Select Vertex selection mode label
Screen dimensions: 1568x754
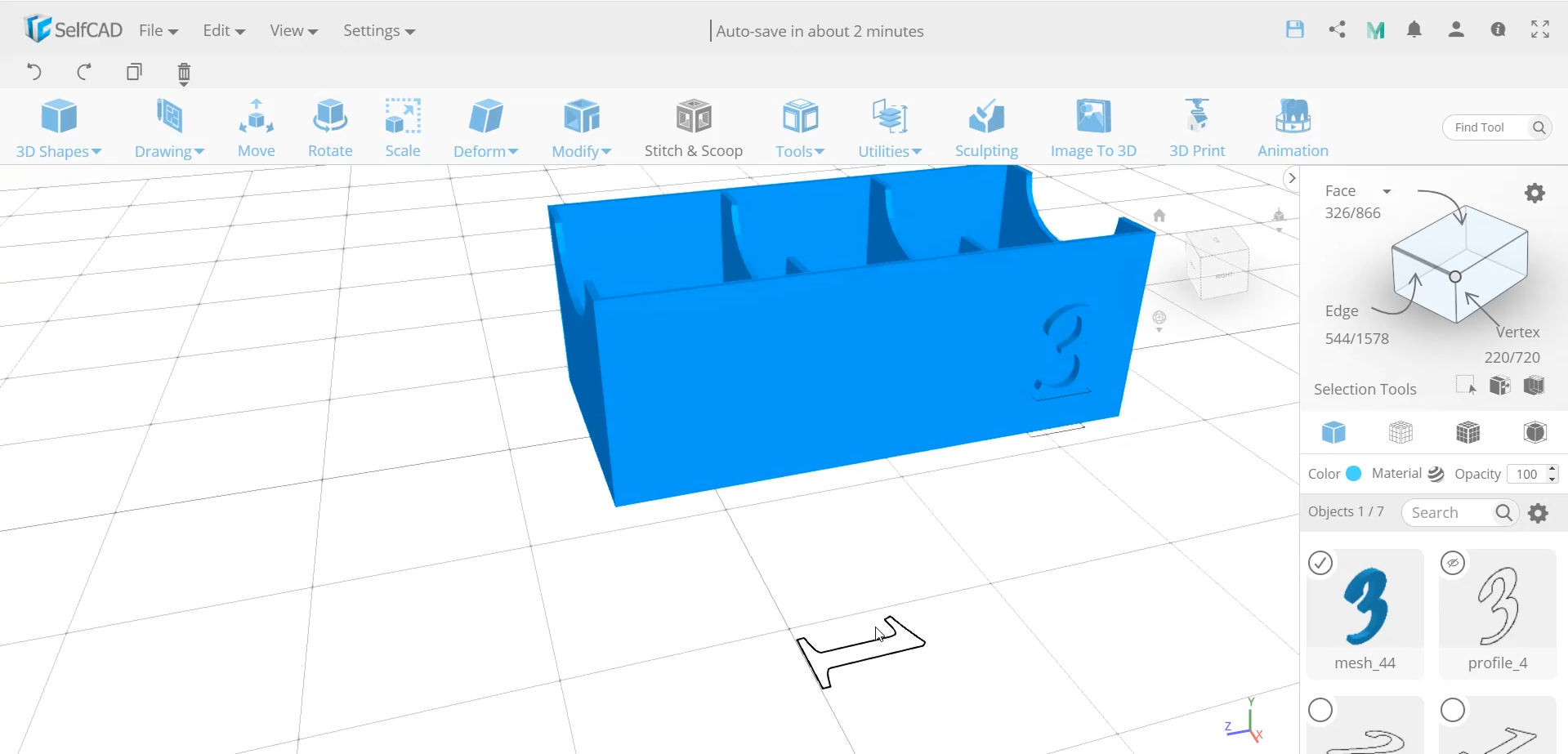point(1517,332)
